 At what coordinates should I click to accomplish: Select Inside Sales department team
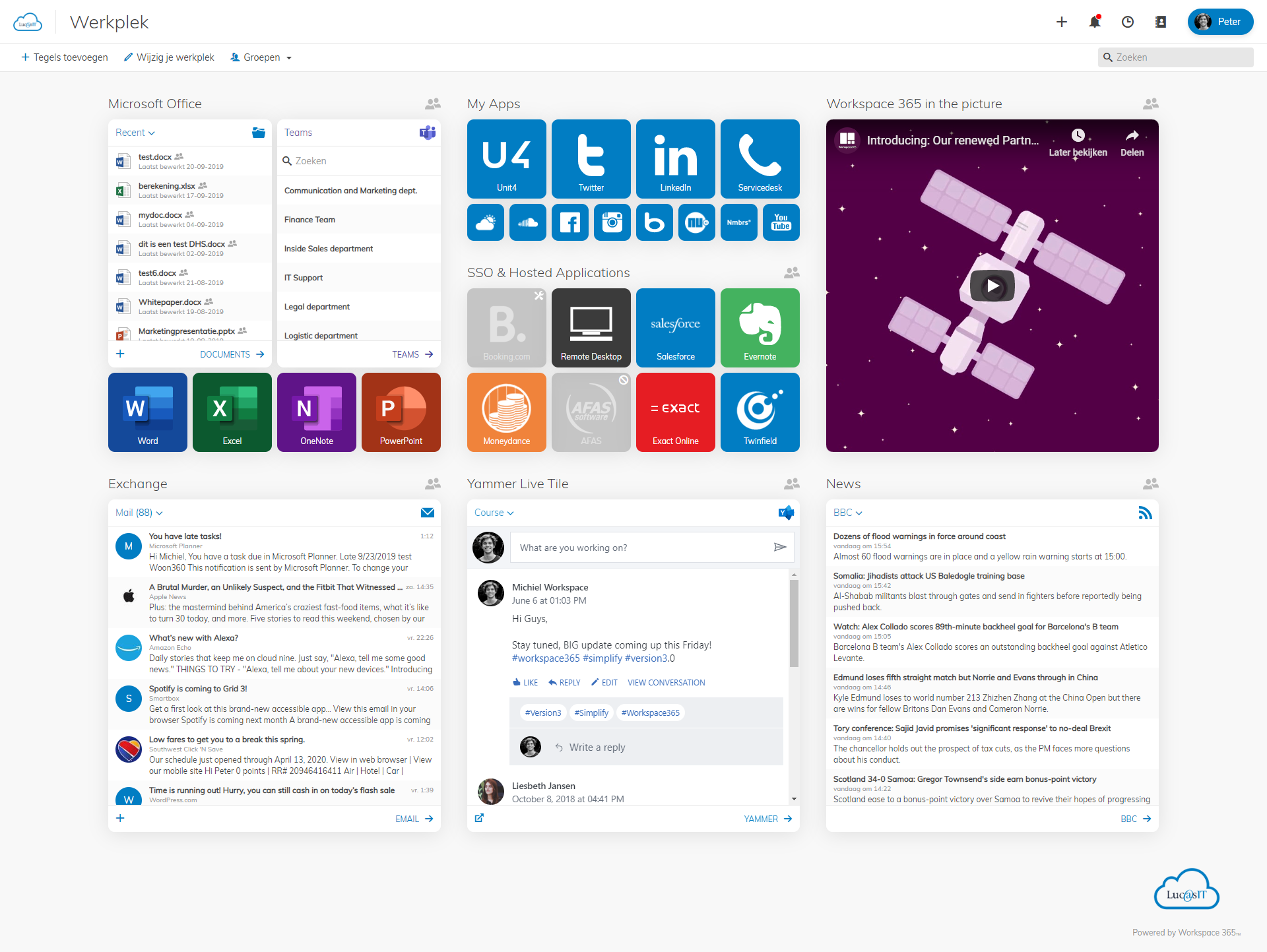pyautogui.click(x=359, y=249)
